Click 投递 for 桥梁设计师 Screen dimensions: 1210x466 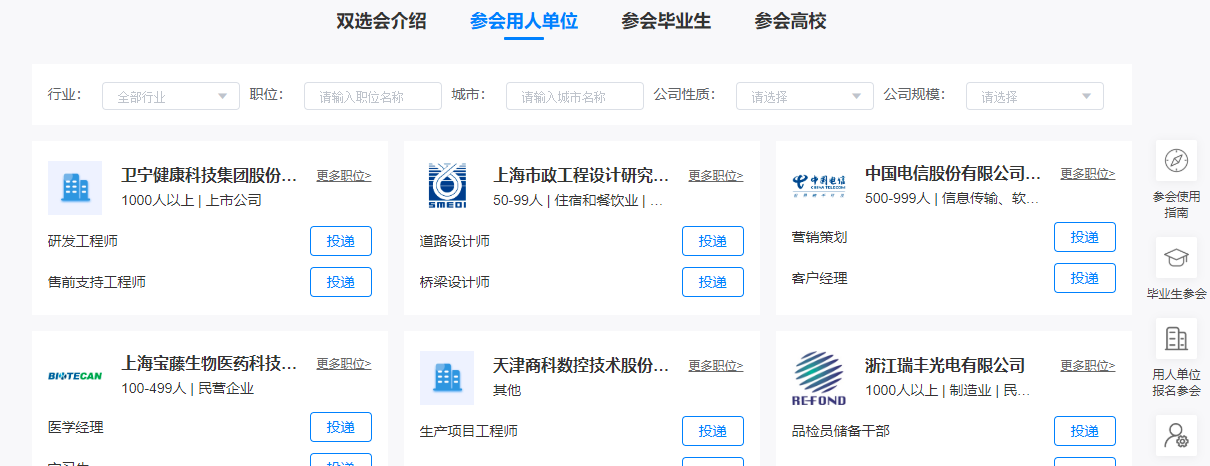pyautogui.click(x=713, y=282)
